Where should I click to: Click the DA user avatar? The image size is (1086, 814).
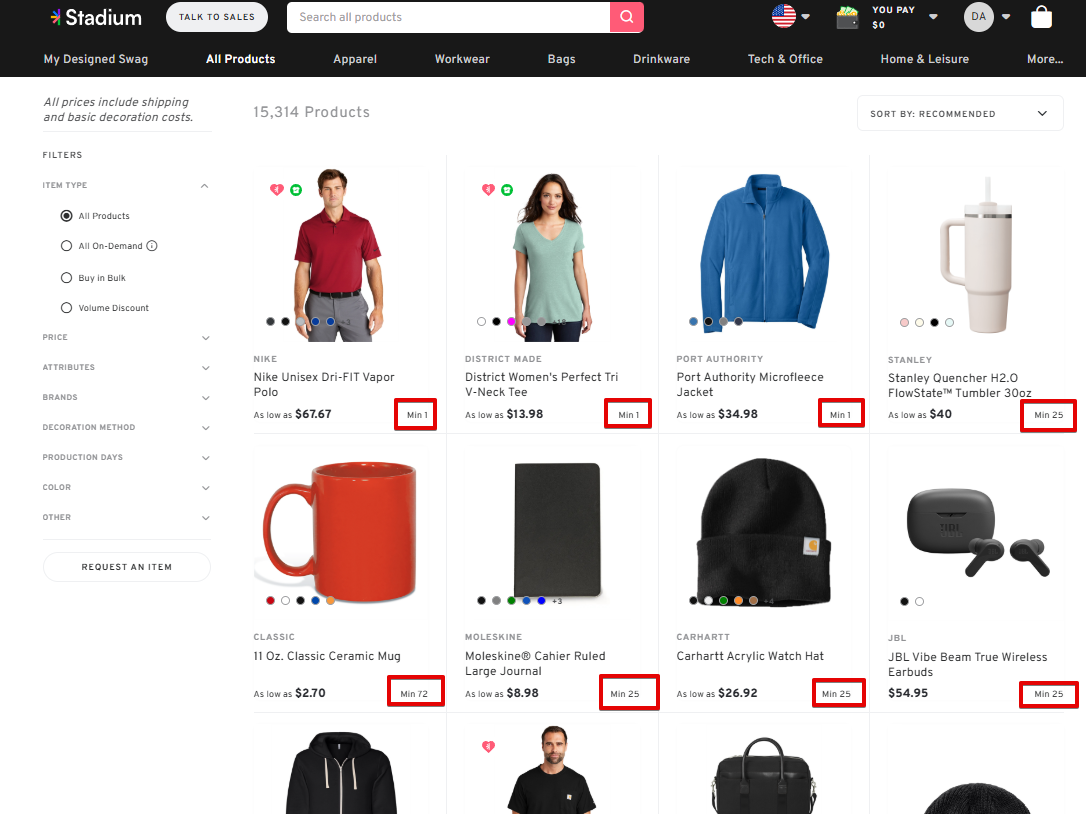(x=978, y=17)
